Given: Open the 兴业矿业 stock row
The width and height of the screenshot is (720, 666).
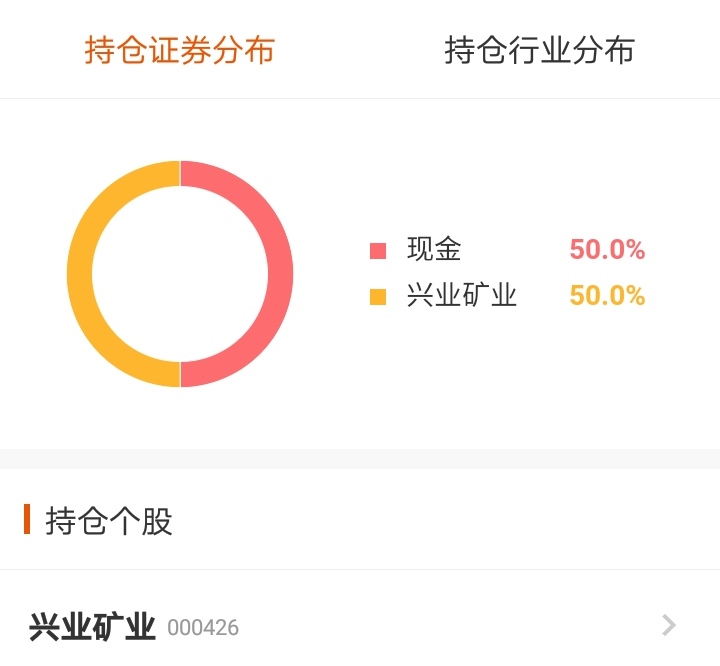Looking at the screenshot, I should 360,626.
